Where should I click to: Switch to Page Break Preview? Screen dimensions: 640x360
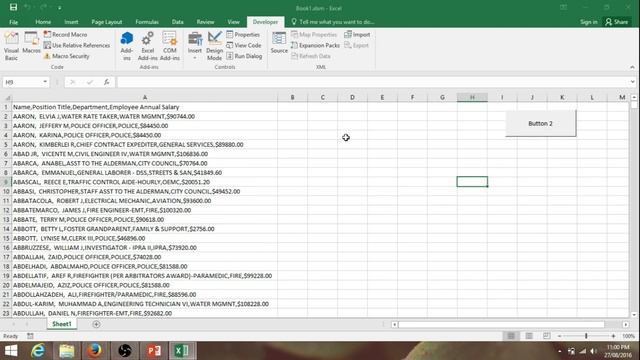(547, 336)
